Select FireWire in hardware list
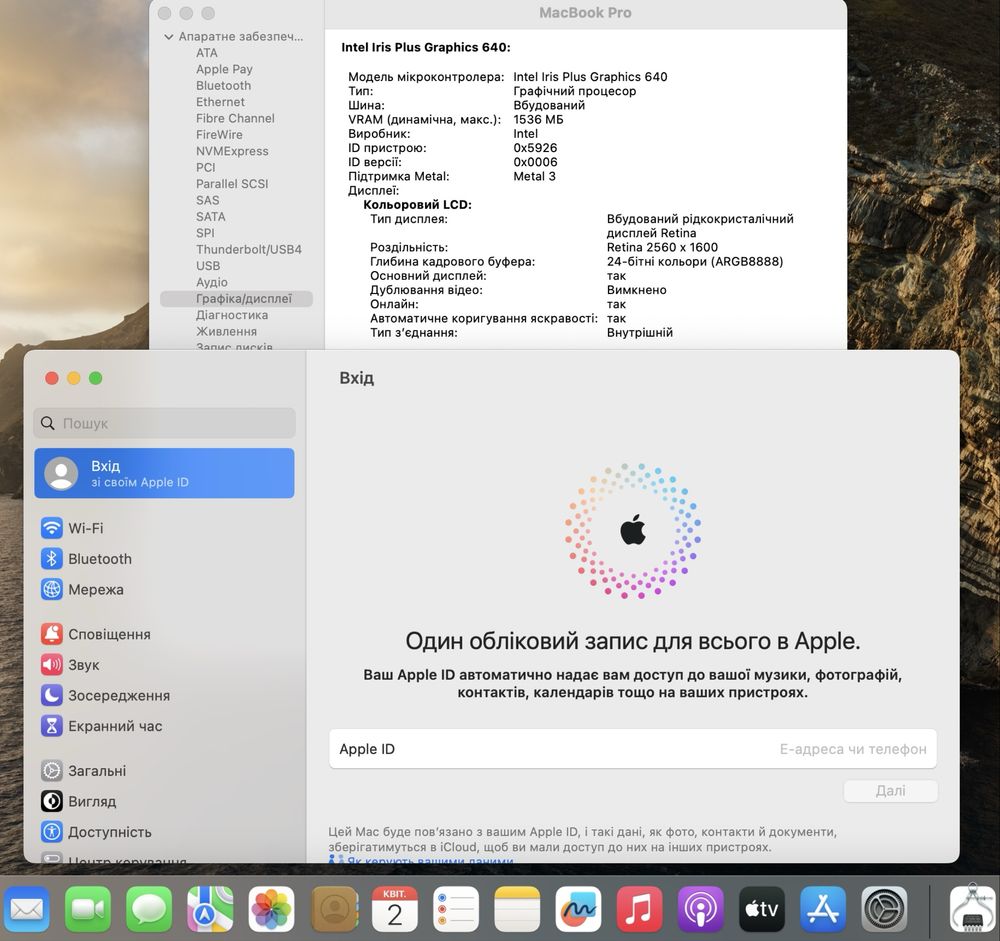1000x941 pixels. [x=219, y=135]
